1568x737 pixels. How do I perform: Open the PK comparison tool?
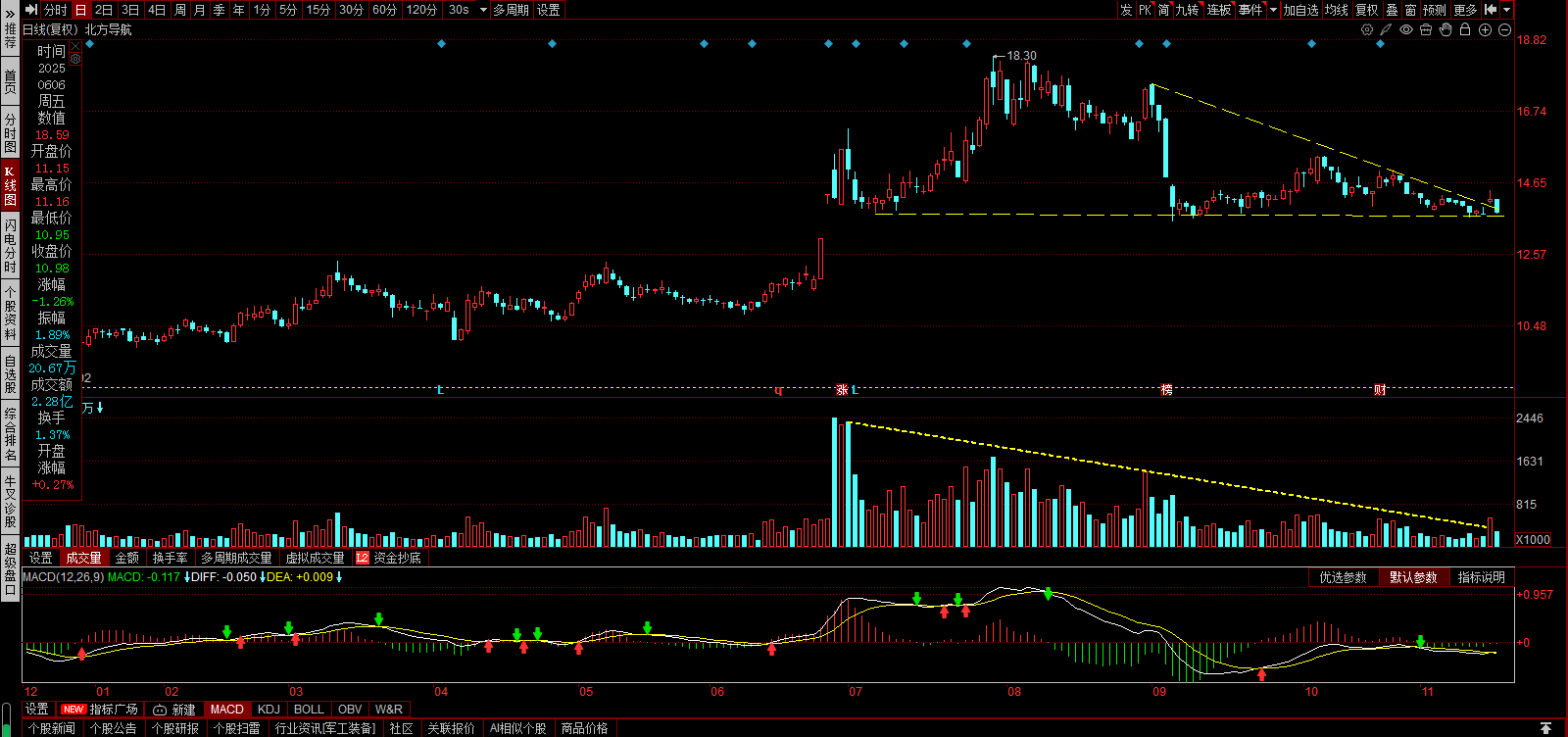click(1145, 10)
